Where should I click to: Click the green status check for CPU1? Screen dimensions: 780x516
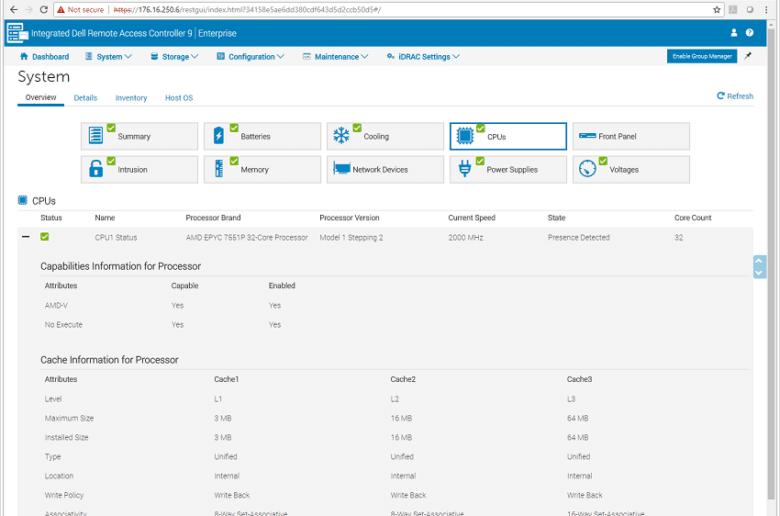point(45,237)
